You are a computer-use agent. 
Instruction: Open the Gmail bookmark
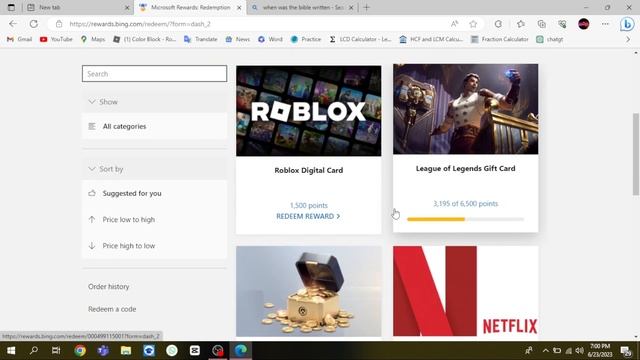(20, 39)
